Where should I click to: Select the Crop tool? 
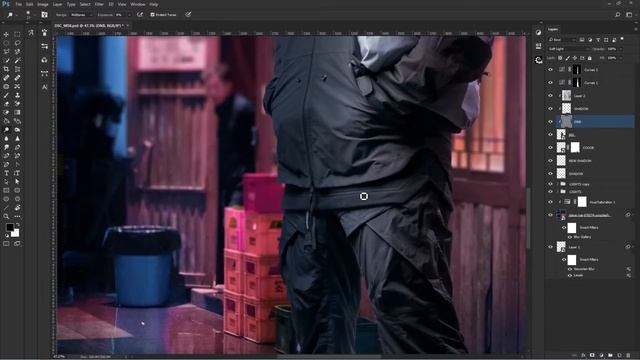(x=6, y=69)
